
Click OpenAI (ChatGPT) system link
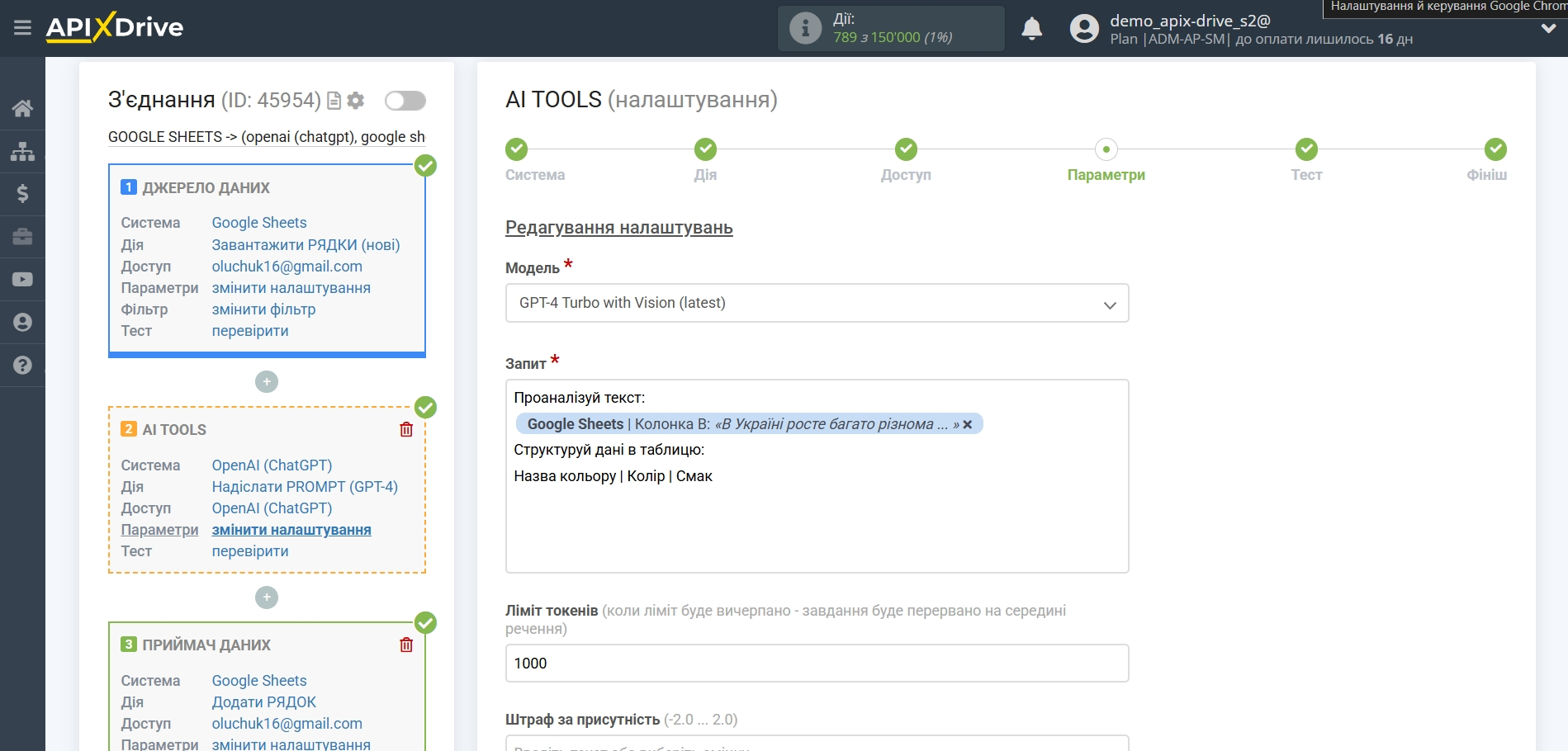272,465
